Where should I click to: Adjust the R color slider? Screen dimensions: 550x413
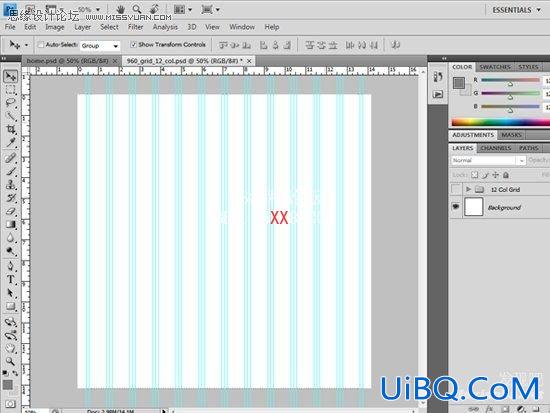(x=510, y=81)
